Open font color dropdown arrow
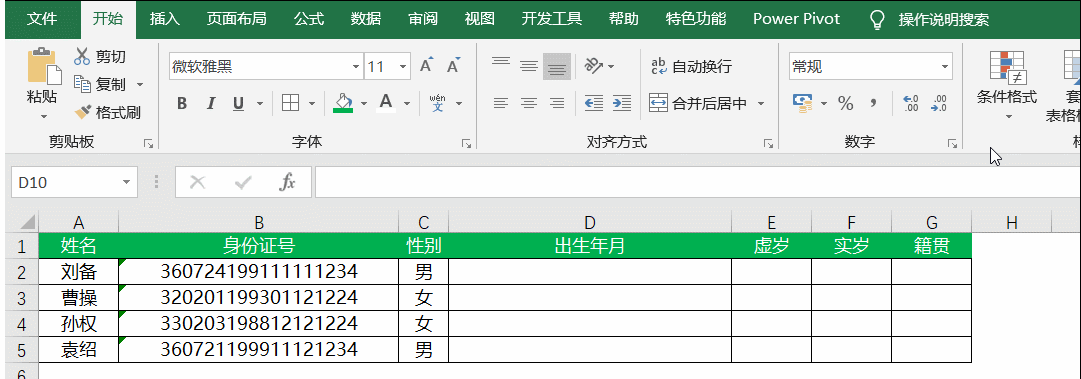Image resolution: width=1081 pixels, height=379 pixels. 407,104
